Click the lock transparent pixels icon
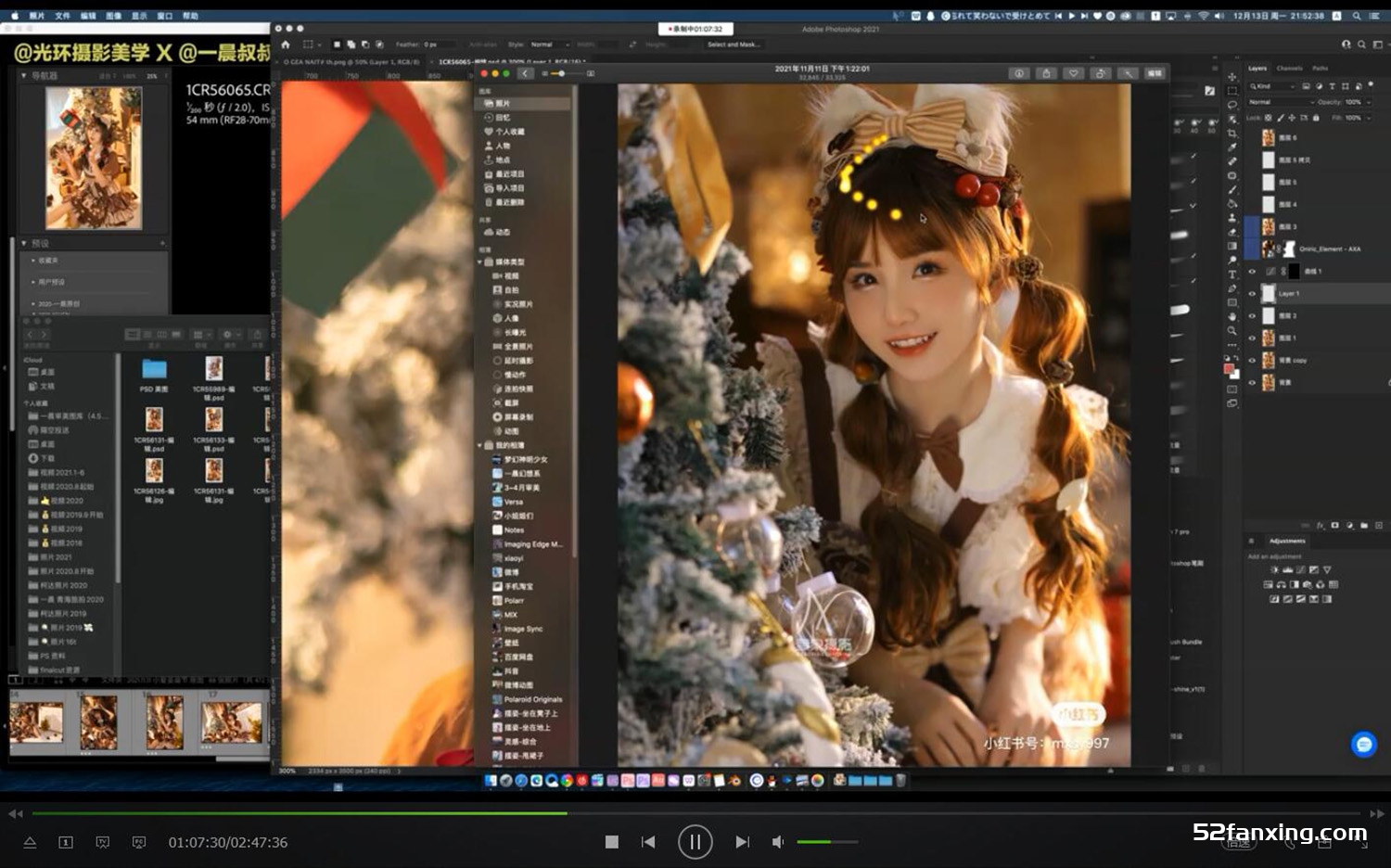The height and width of the screenshot is (868, 1391). 1269,118
